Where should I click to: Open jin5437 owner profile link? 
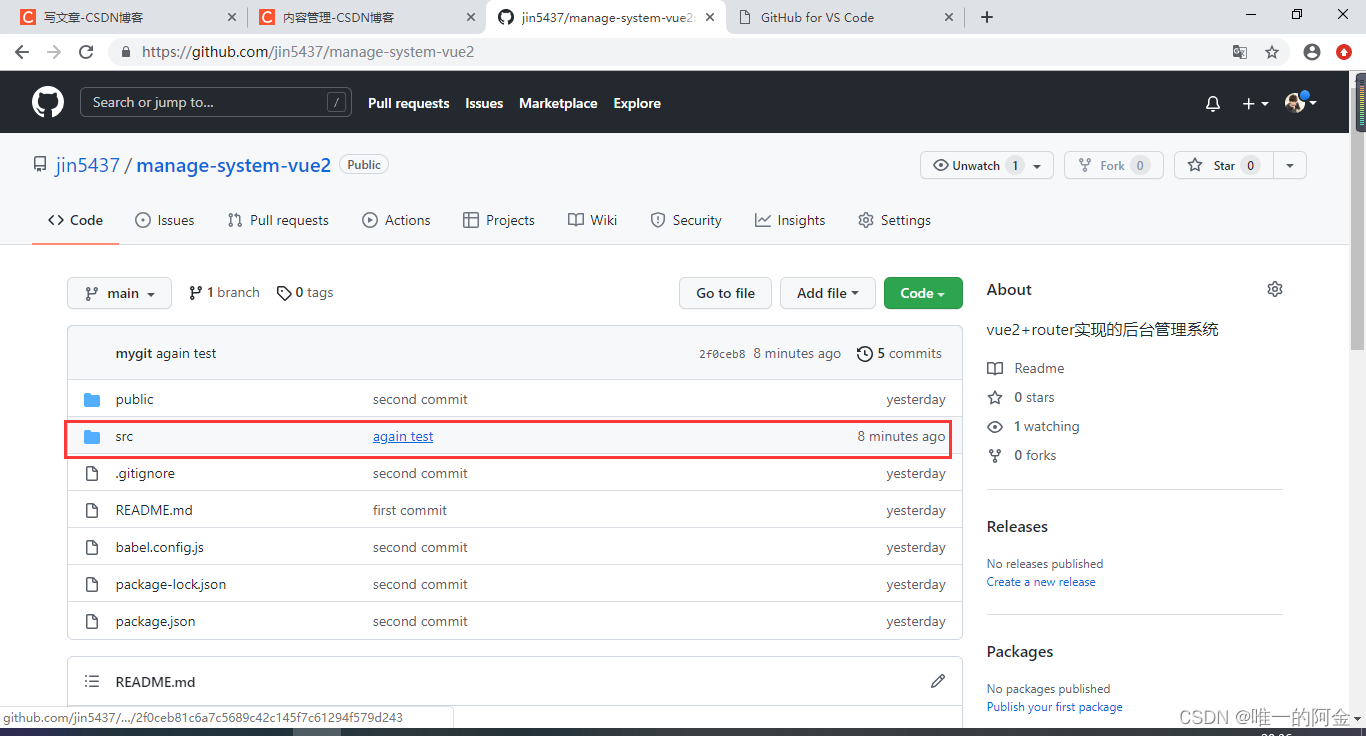tap(88, 165)
